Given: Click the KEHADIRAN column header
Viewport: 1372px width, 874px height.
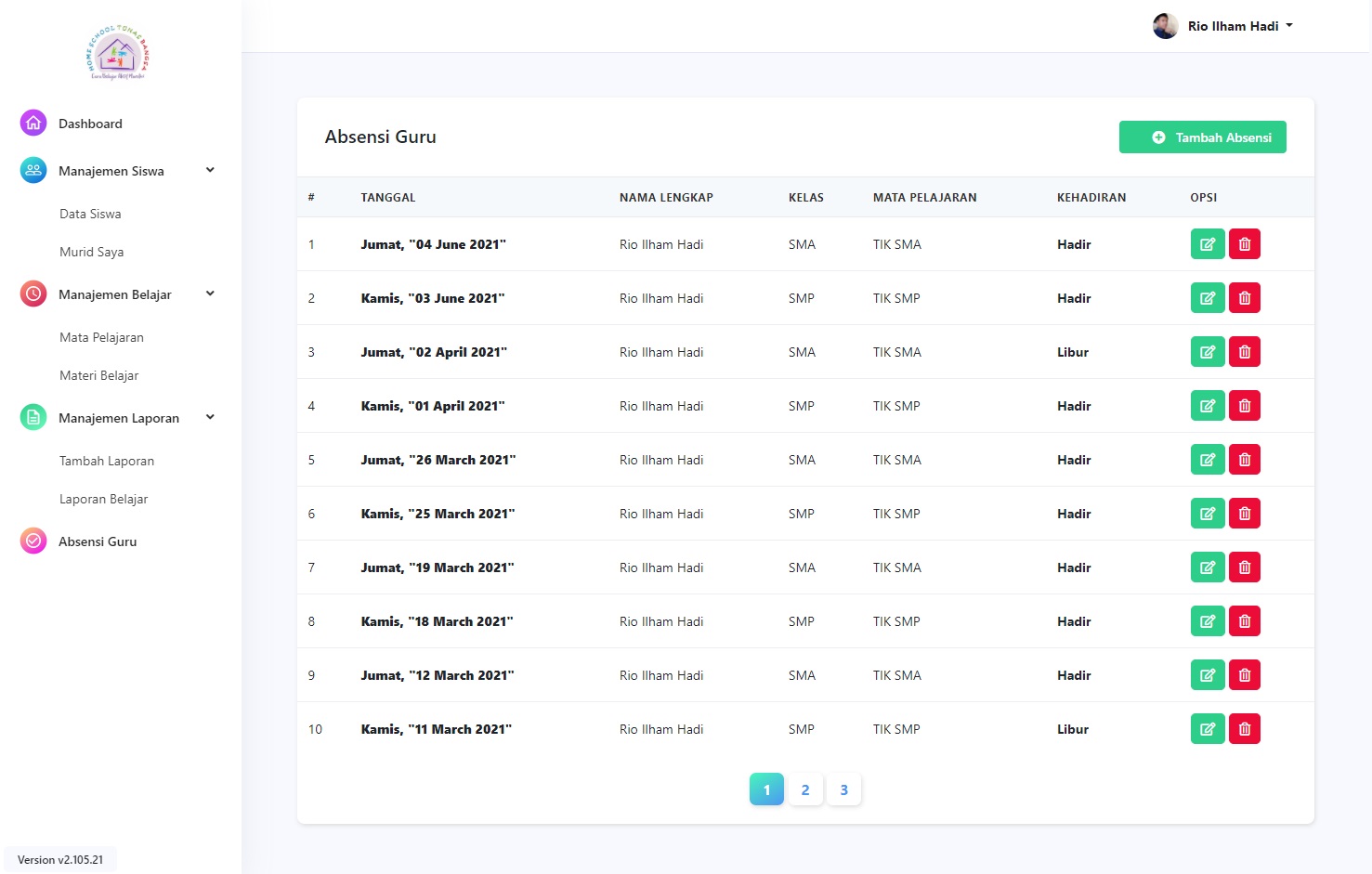Looking at the screenshot, I should pos(1091,198).
